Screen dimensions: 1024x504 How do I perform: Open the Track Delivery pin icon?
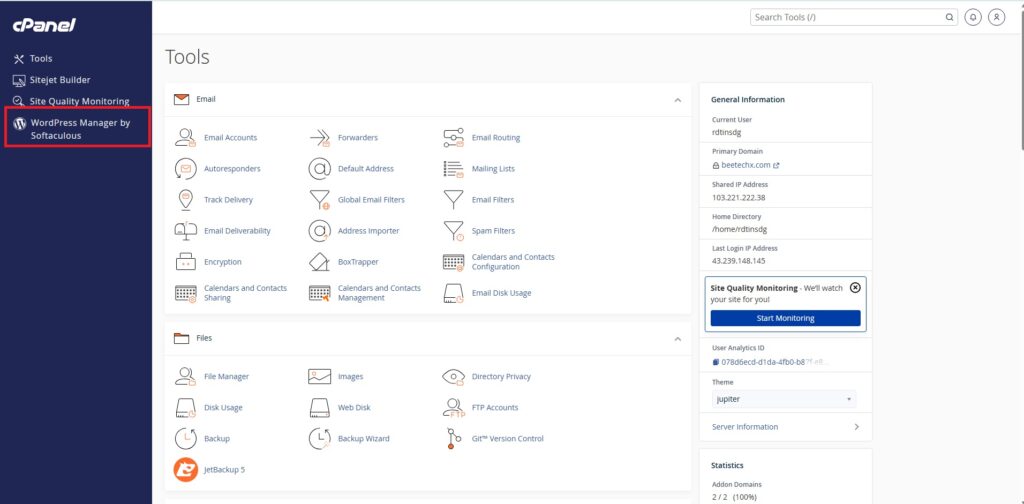tap(185, 200)
